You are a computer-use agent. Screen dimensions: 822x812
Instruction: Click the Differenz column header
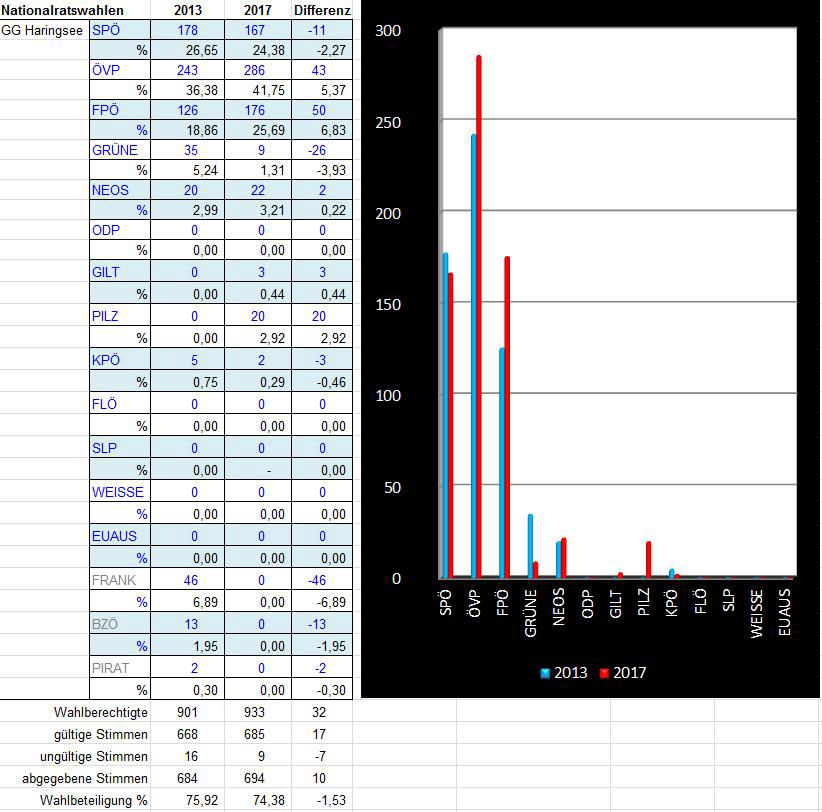pos(322,9)
